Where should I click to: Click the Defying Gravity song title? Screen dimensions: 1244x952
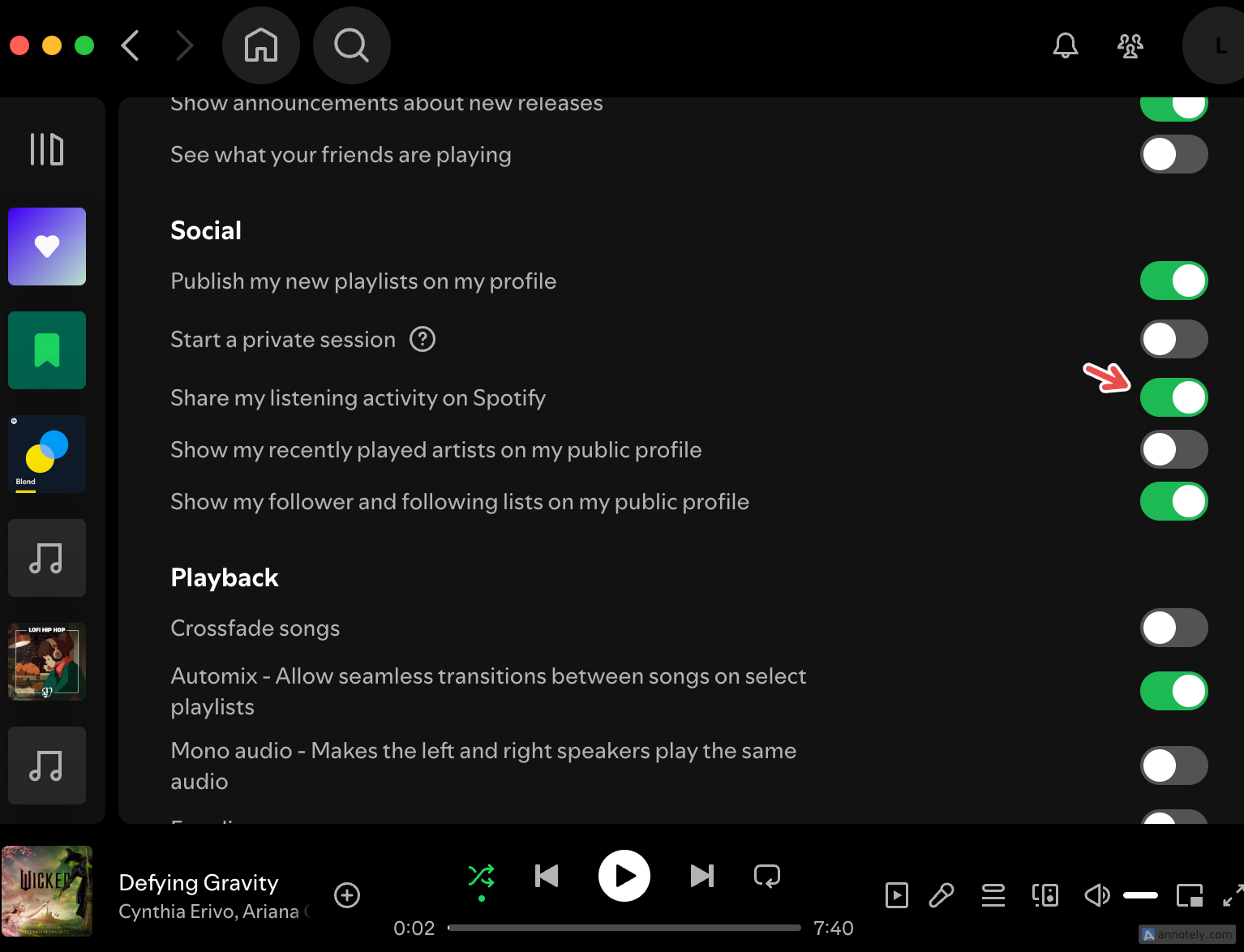[x=199, y=882]
